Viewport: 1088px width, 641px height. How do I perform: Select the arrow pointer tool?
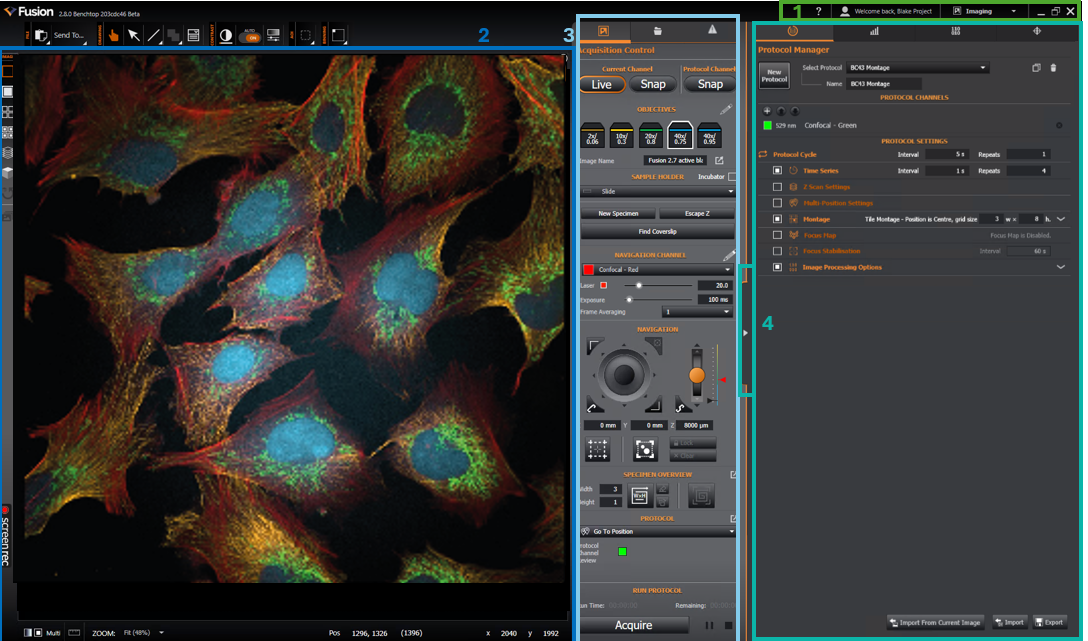point(133,35)
